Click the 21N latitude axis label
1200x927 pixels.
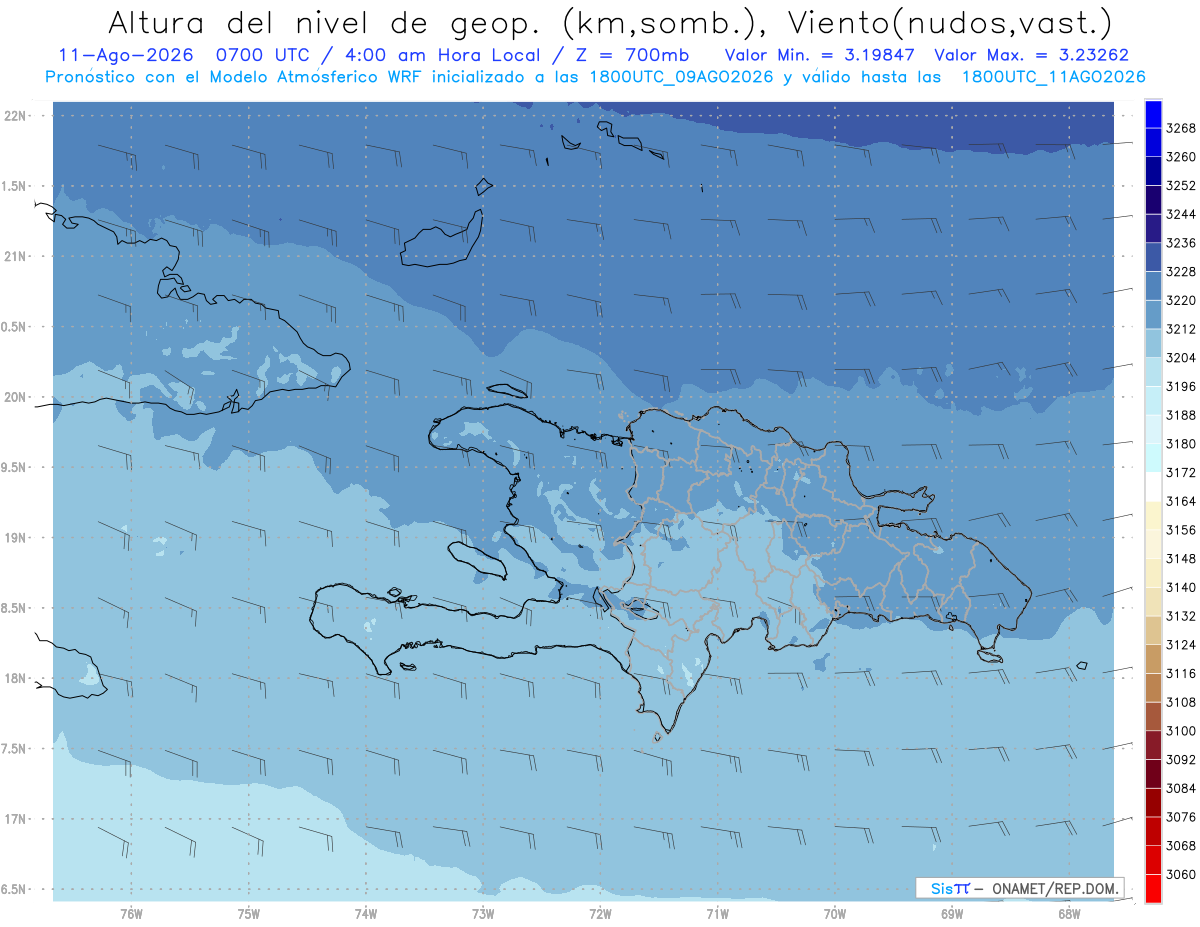tap(17, 256)
